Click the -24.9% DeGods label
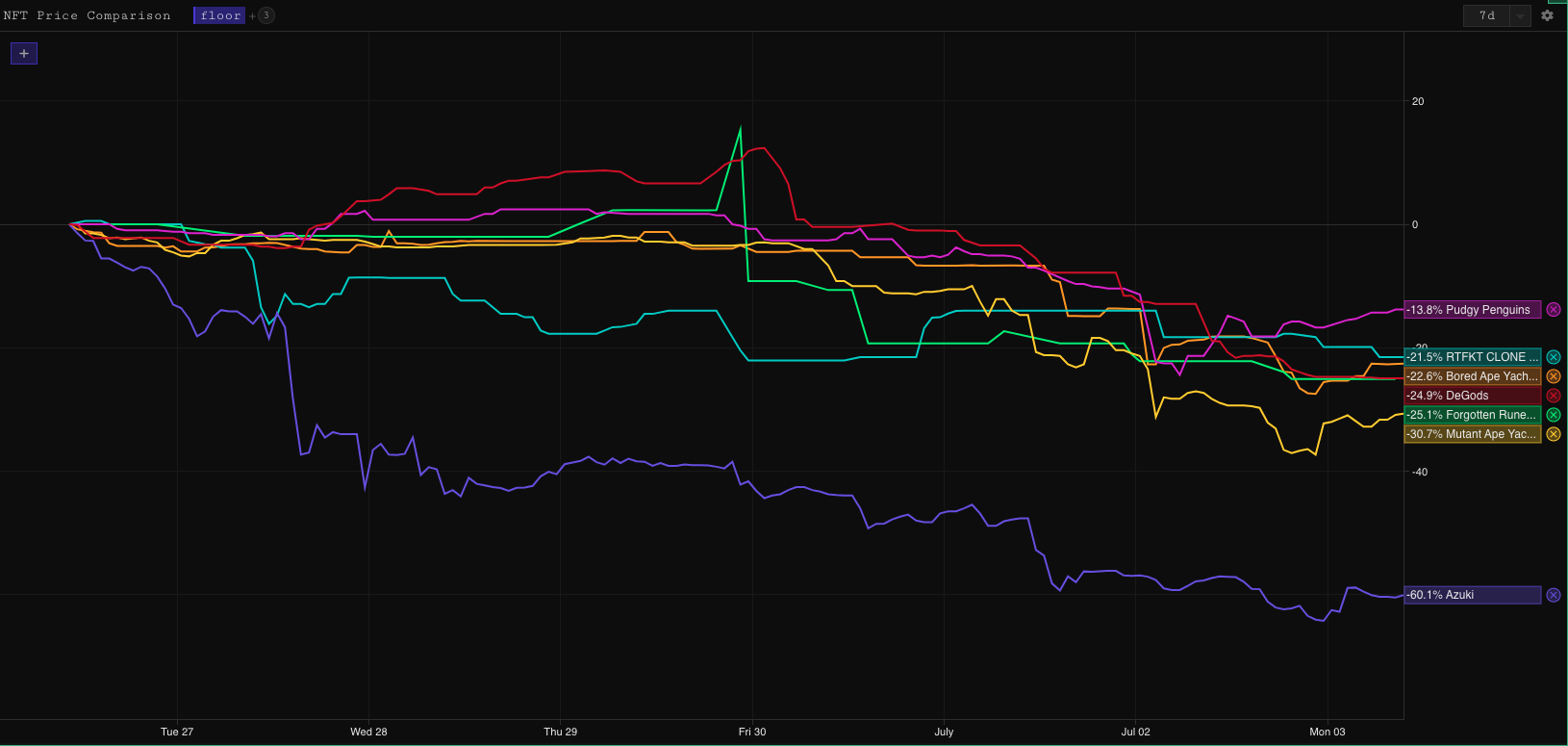 [x=1473, y=396]
